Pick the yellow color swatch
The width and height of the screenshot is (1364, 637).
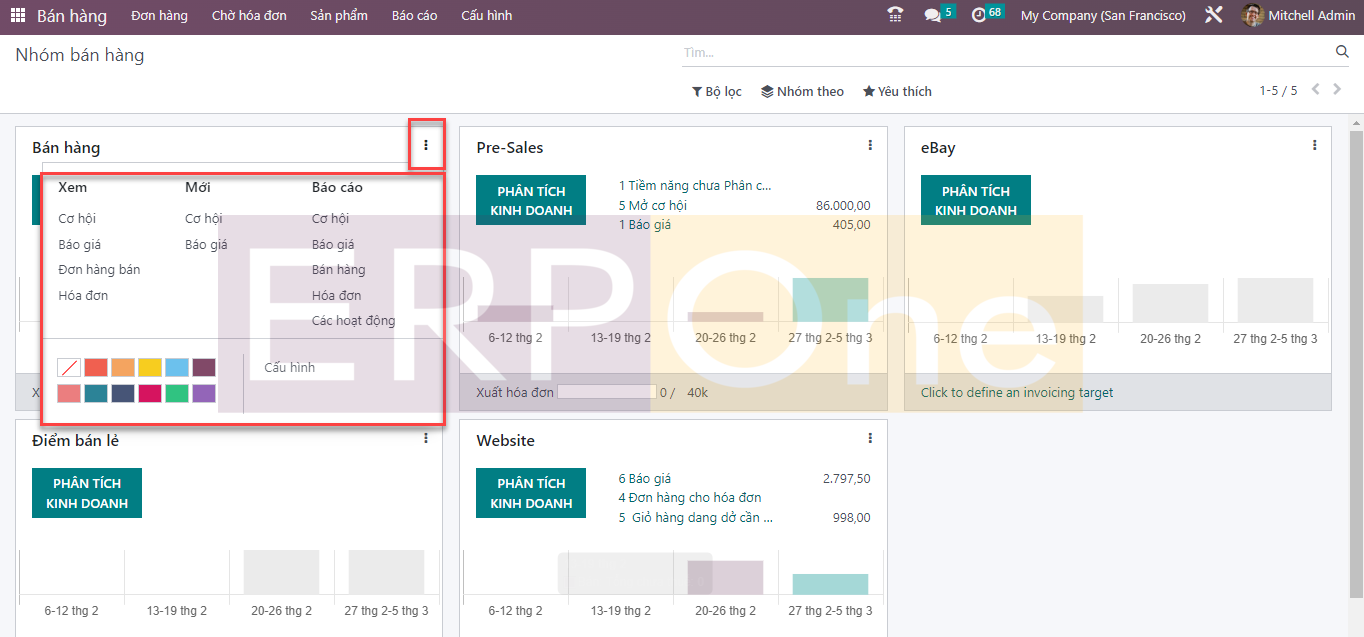click(150, 368)
